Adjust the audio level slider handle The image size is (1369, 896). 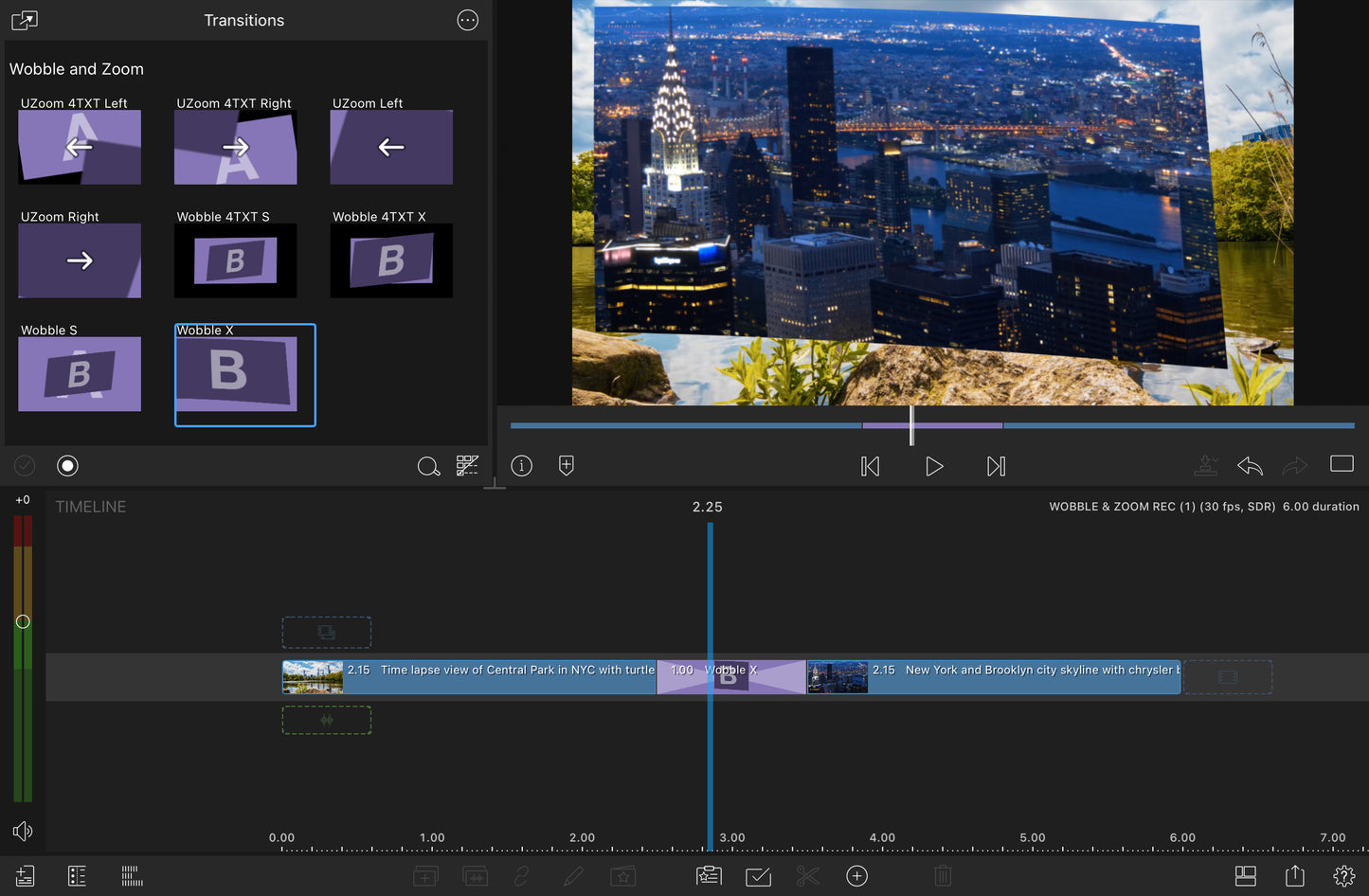click(x=23, y=622)
